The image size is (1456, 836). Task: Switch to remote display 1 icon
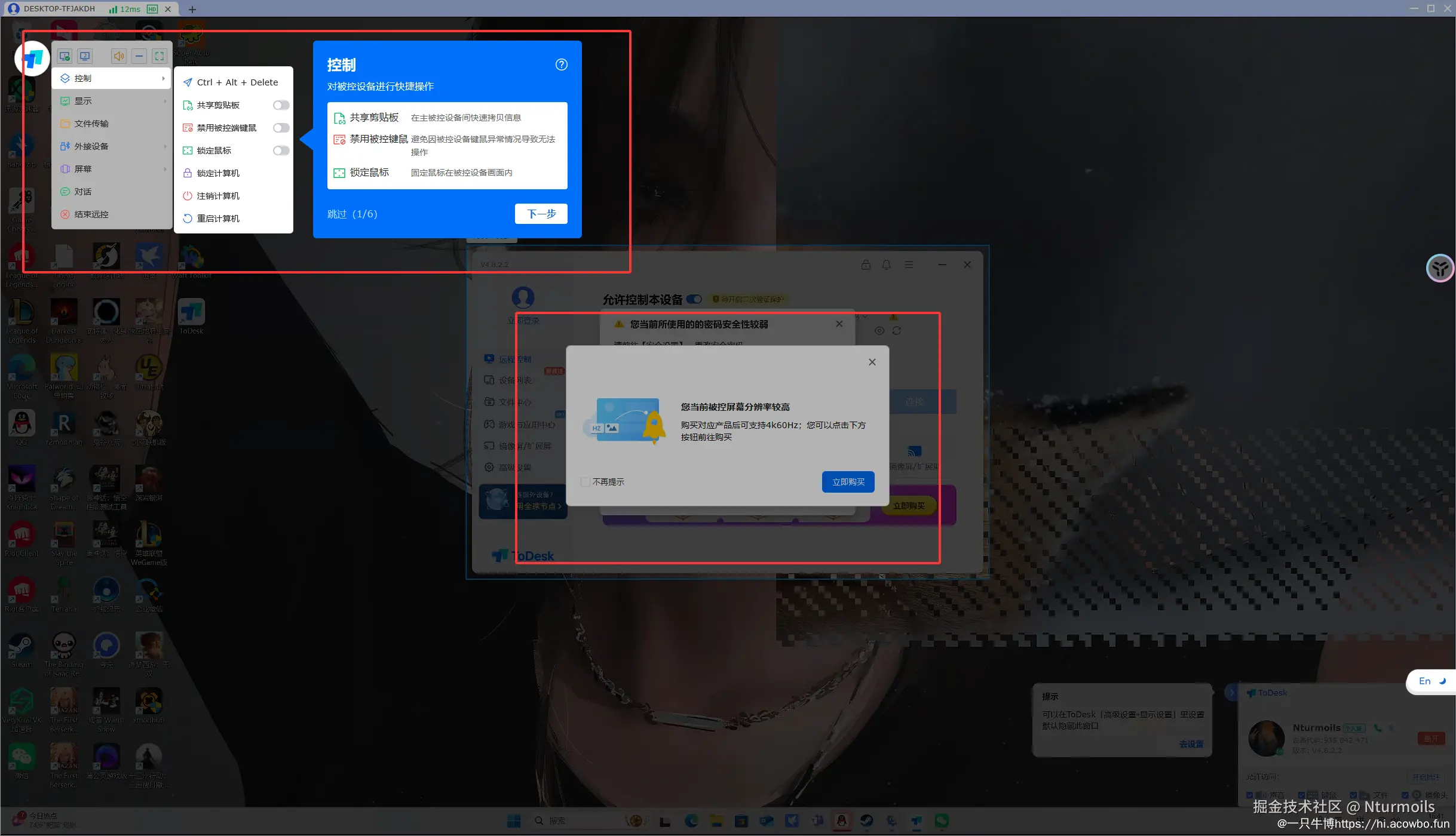[65, 56]
